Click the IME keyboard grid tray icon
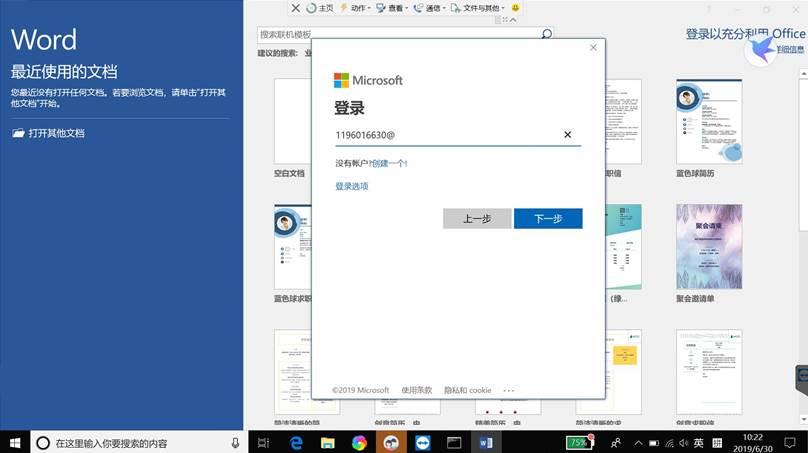The height and width of the screenshot is (453, 808). click(717, 443)
